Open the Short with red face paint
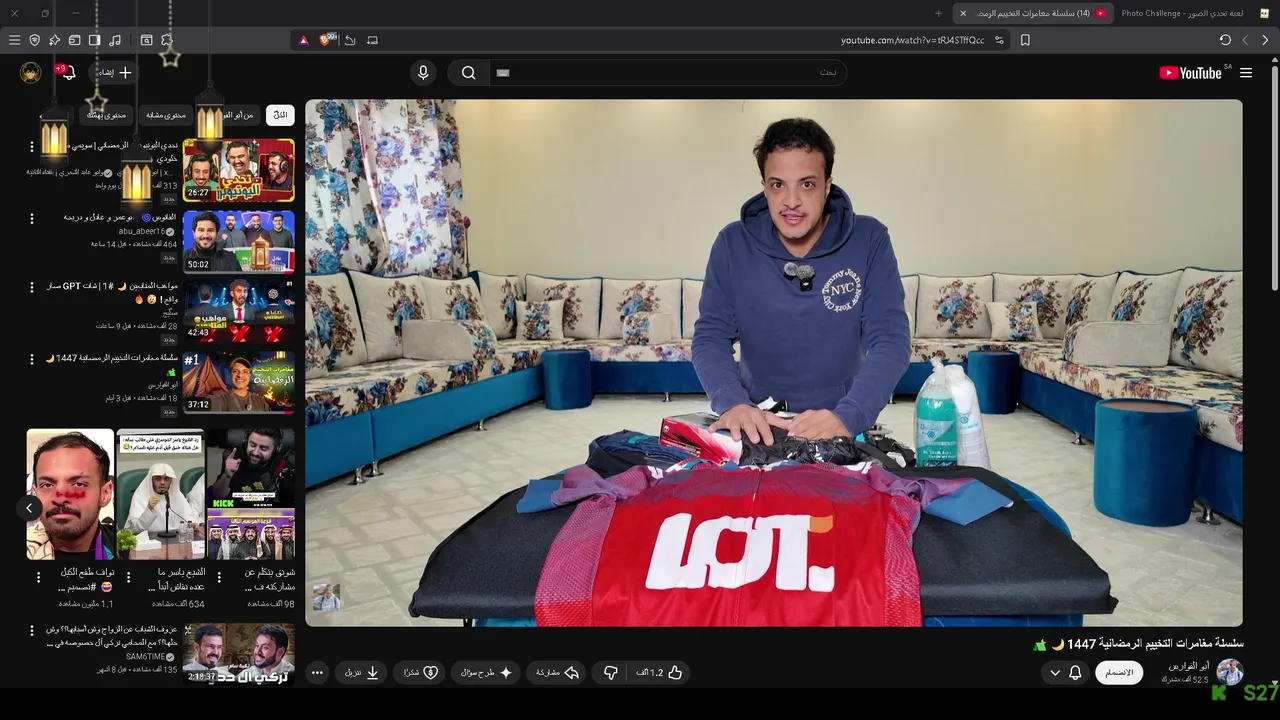Viewport: 1280px width, 720px height. click(70, 494)
